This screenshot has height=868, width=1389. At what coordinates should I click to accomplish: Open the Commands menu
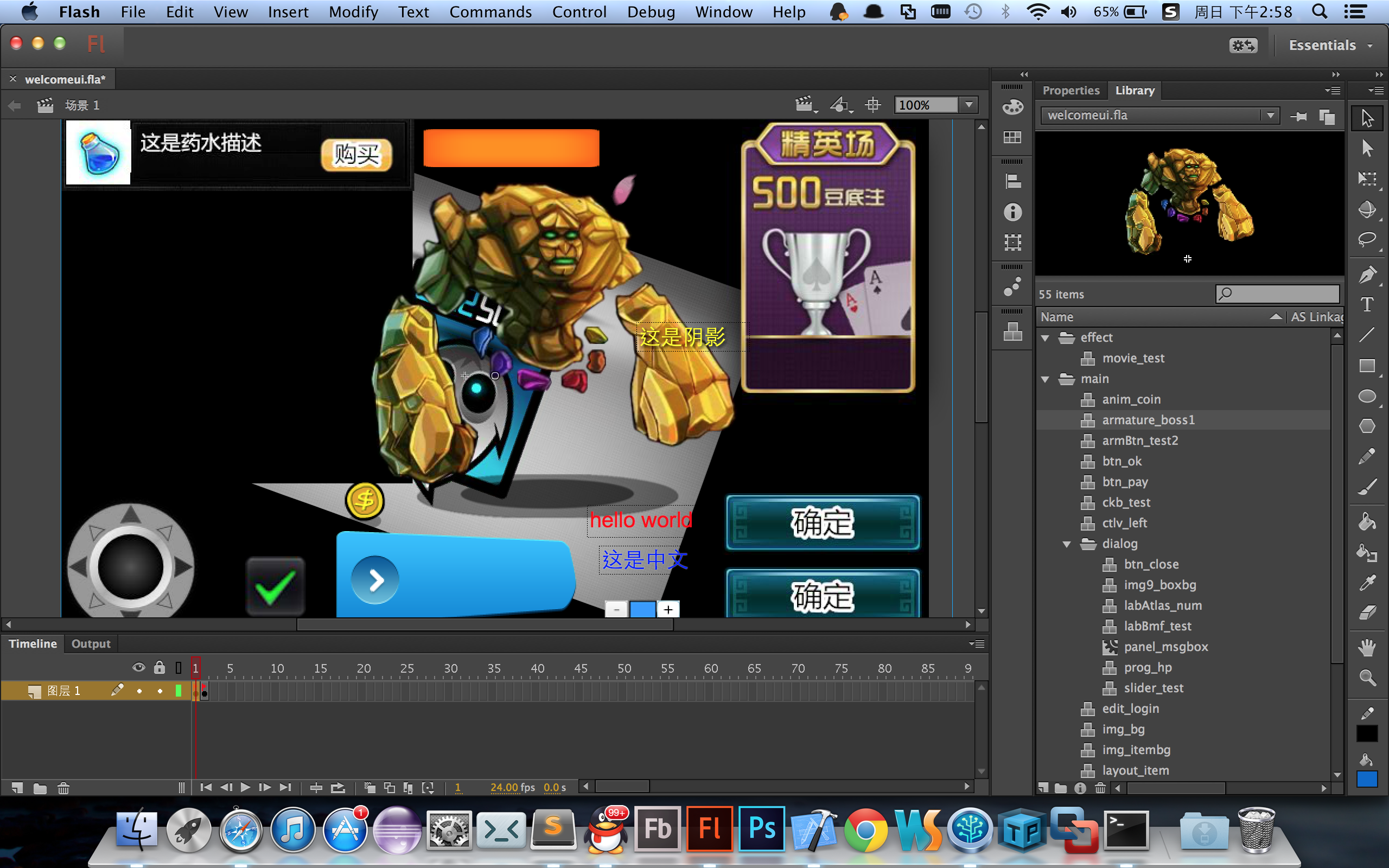489,12
